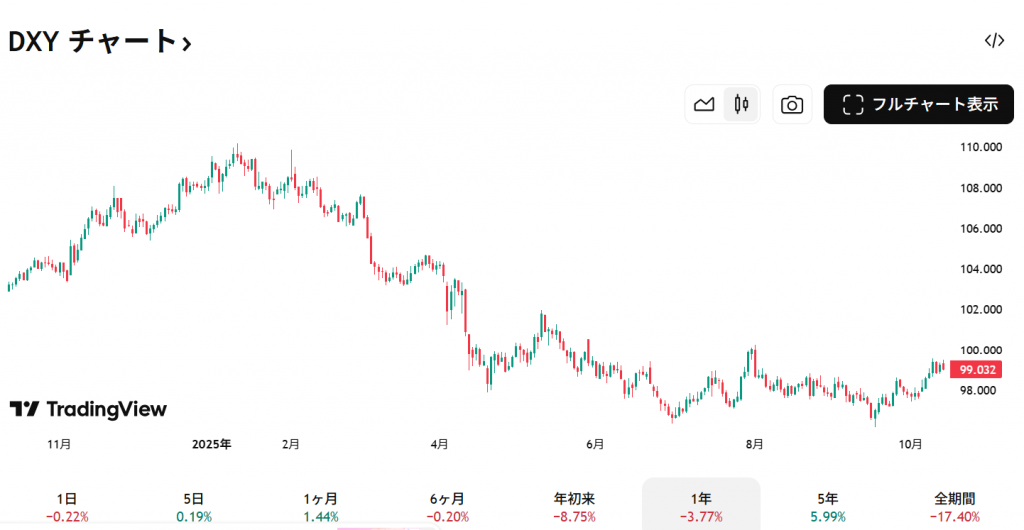
Task: Select the 1日 time range tab
Action: click(67, 506)
